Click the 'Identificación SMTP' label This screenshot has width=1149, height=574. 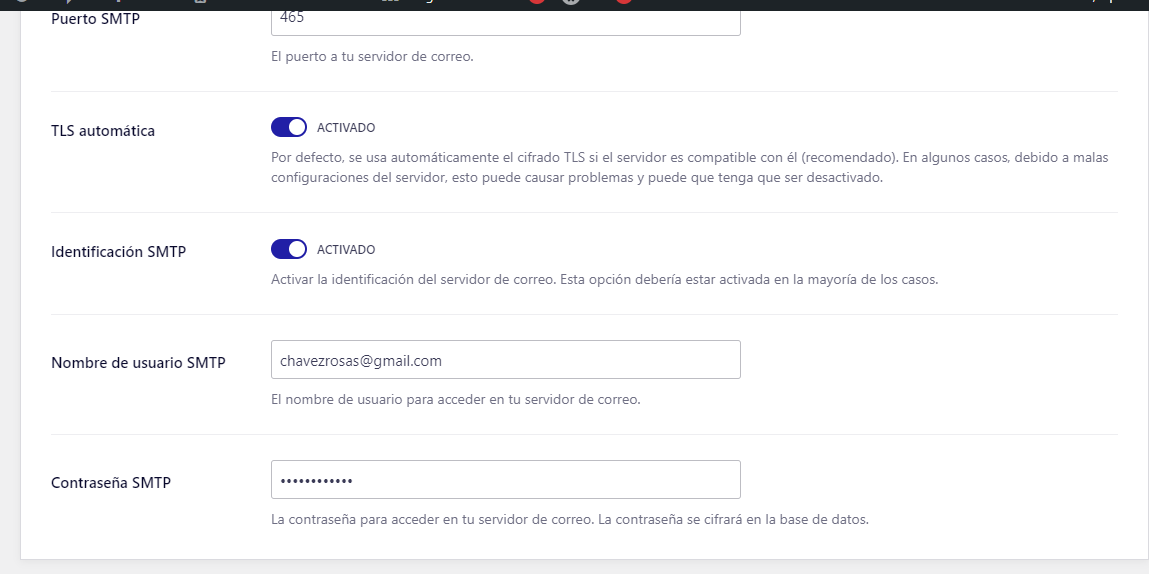(x=119, y=251)
